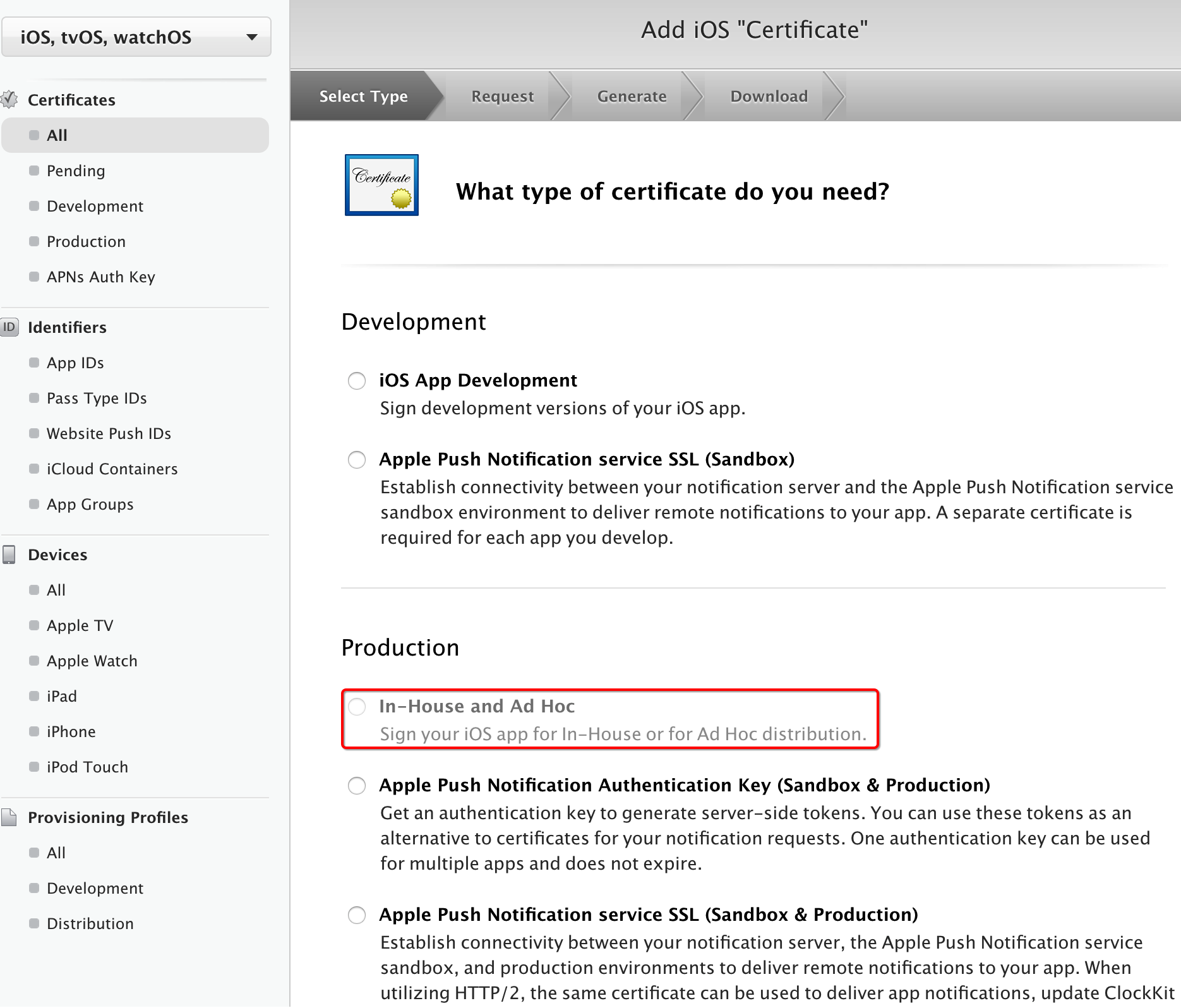This screenshot has height=1008, width=1181.
Task: Open iPad devices
Action: [62, 696]
